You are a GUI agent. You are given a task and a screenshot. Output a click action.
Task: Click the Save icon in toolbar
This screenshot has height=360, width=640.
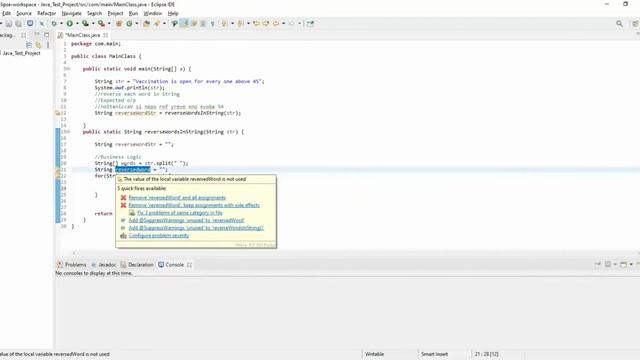click(9, 24)
